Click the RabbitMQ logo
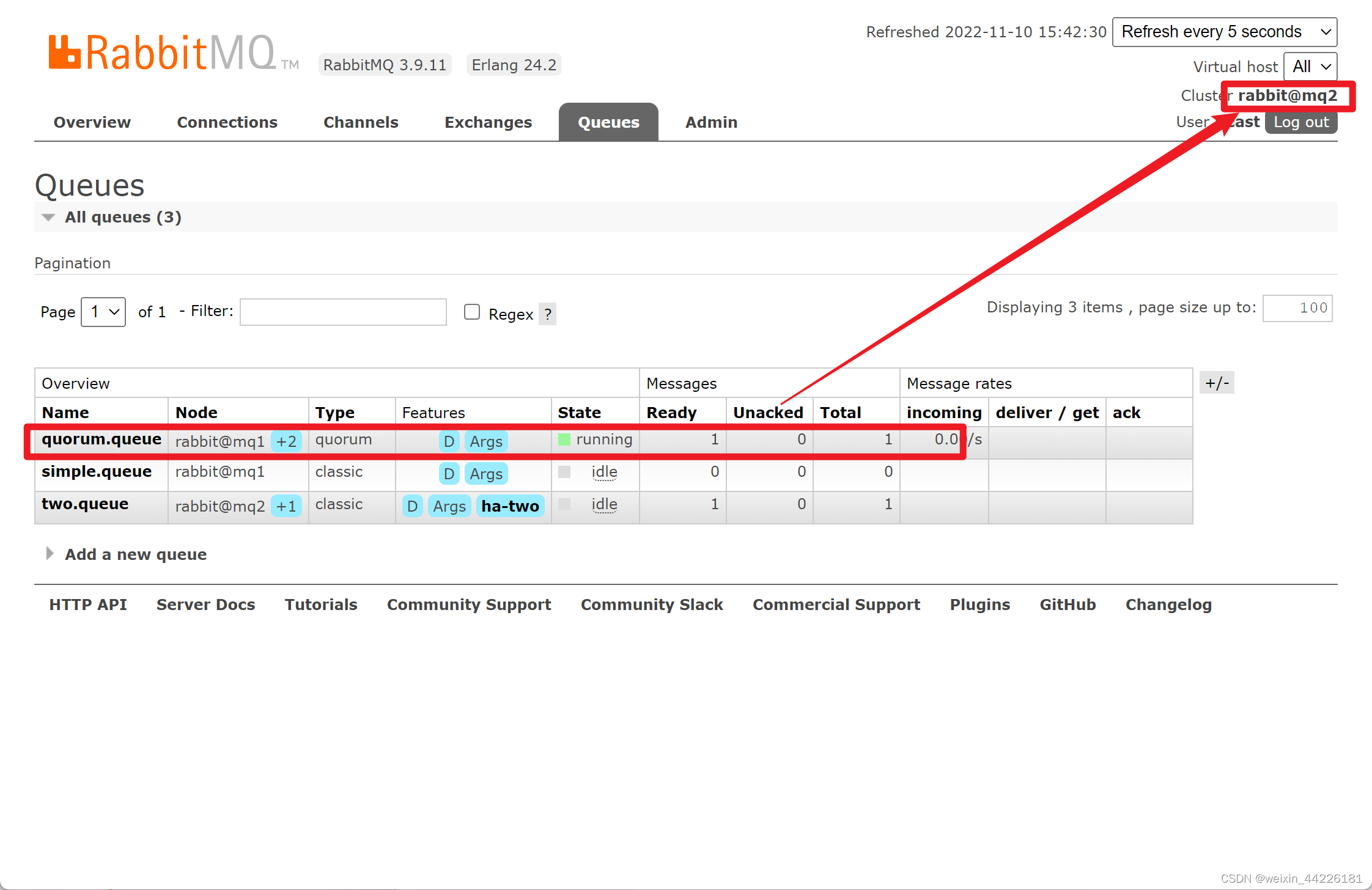Viewport: 1372px width, 890px height. tap(174, 53)
